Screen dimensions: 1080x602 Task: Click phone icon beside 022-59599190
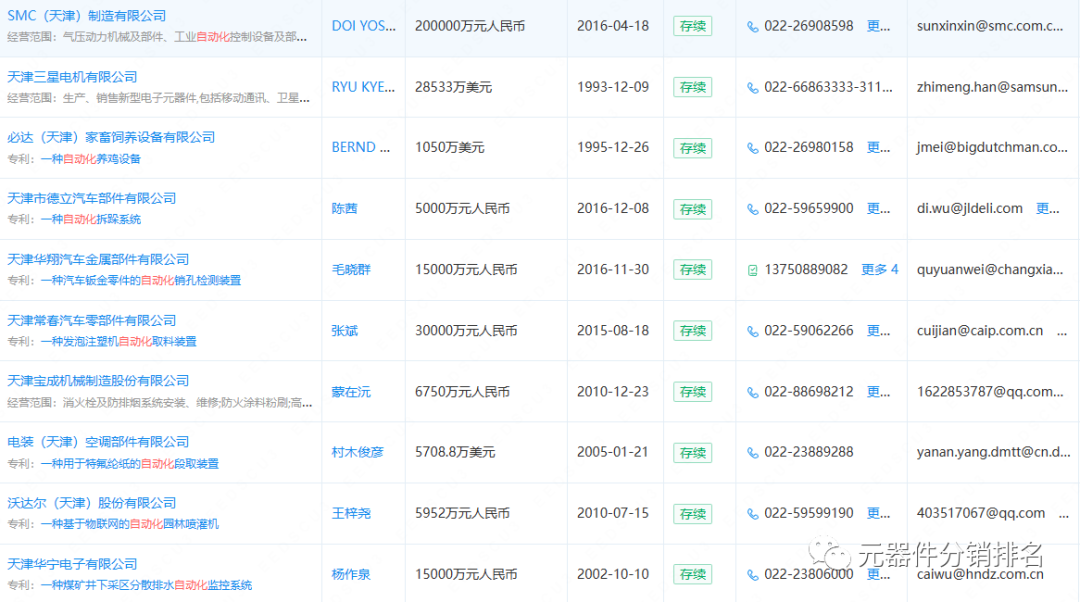pos(753,514)
